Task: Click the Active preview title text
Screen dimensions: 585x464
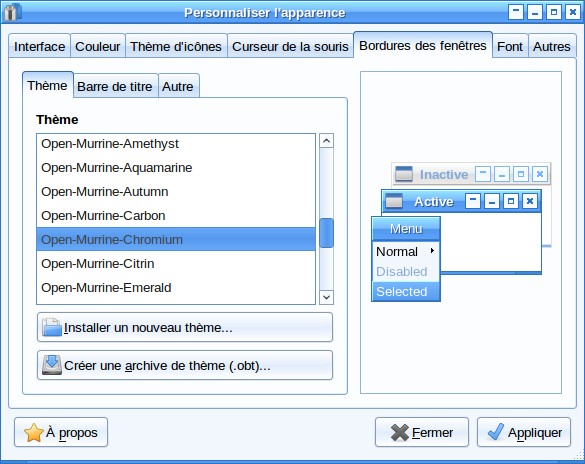Action: pyautogui.click(x=434, y=201)
